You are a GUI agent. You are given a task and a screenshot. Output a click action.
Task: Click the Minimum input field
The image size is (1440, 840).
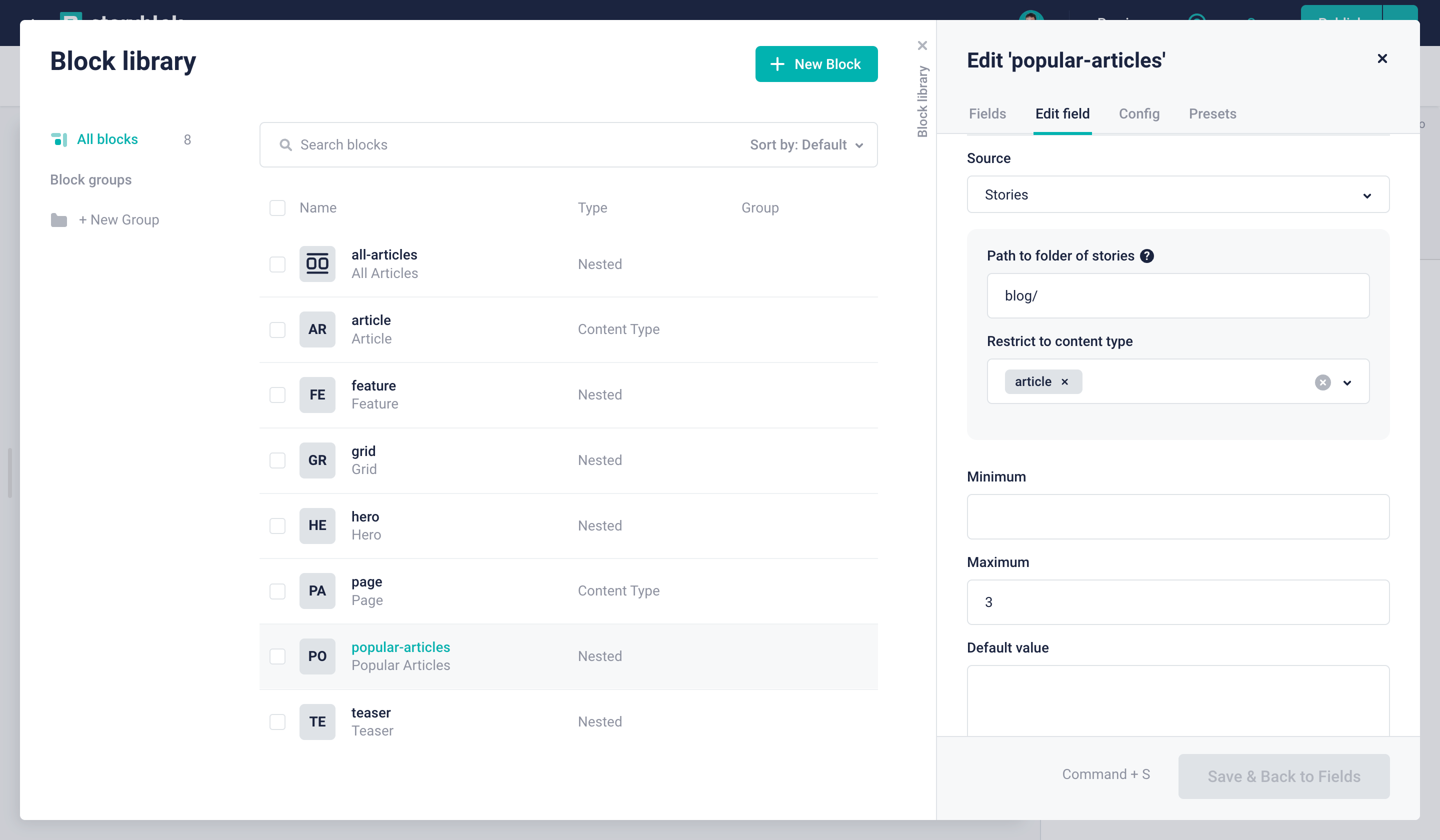click(1177, 516)
